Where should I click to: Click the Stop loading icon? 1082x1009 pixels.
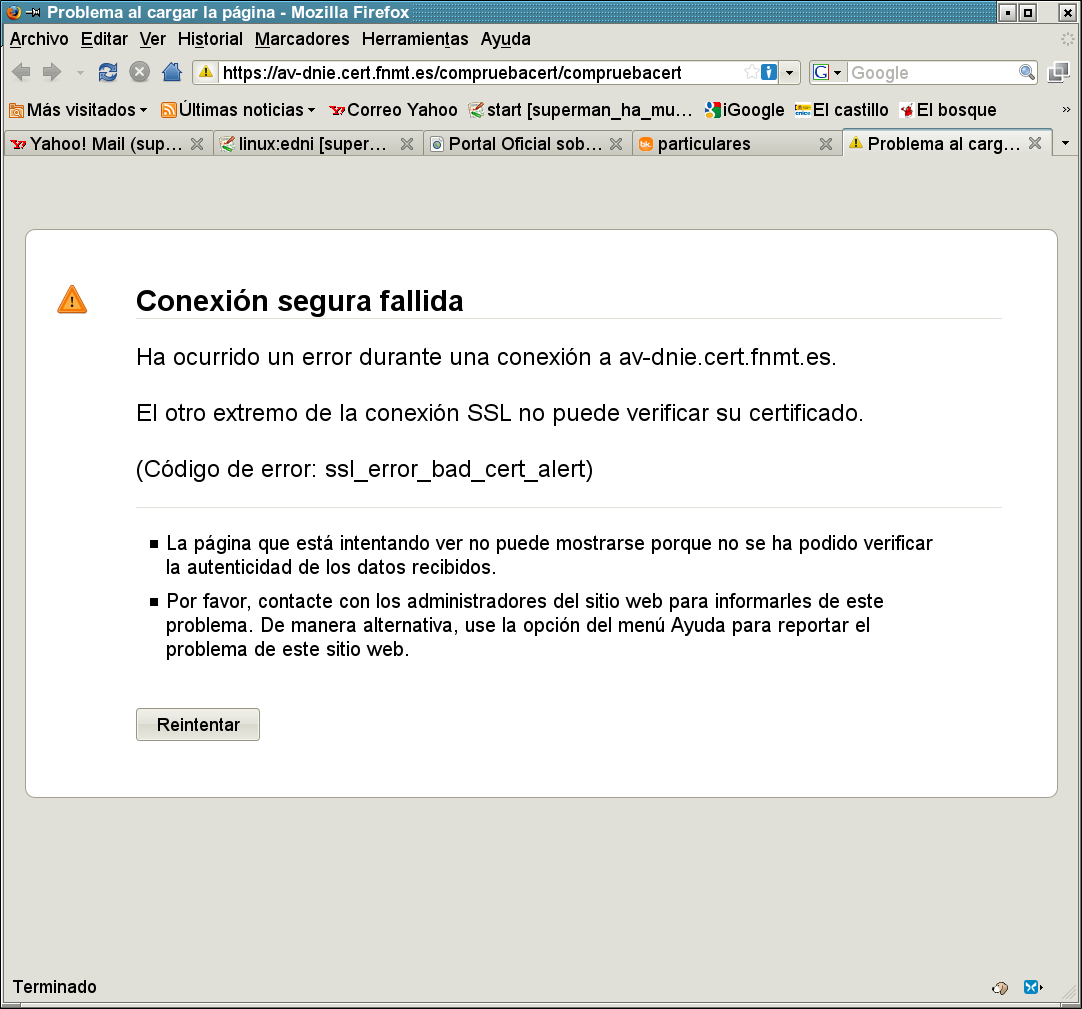pyautogui.click(x=140, y=72)
